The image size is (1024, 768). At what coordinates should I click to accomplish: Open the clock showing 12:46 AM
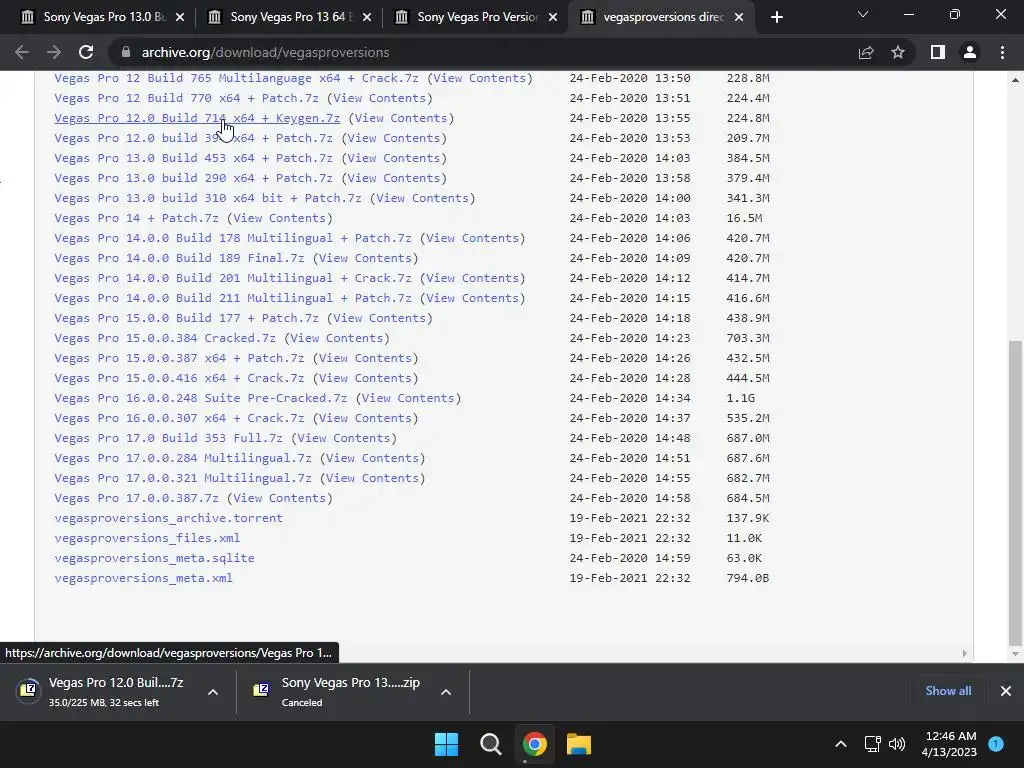(949, 744)
